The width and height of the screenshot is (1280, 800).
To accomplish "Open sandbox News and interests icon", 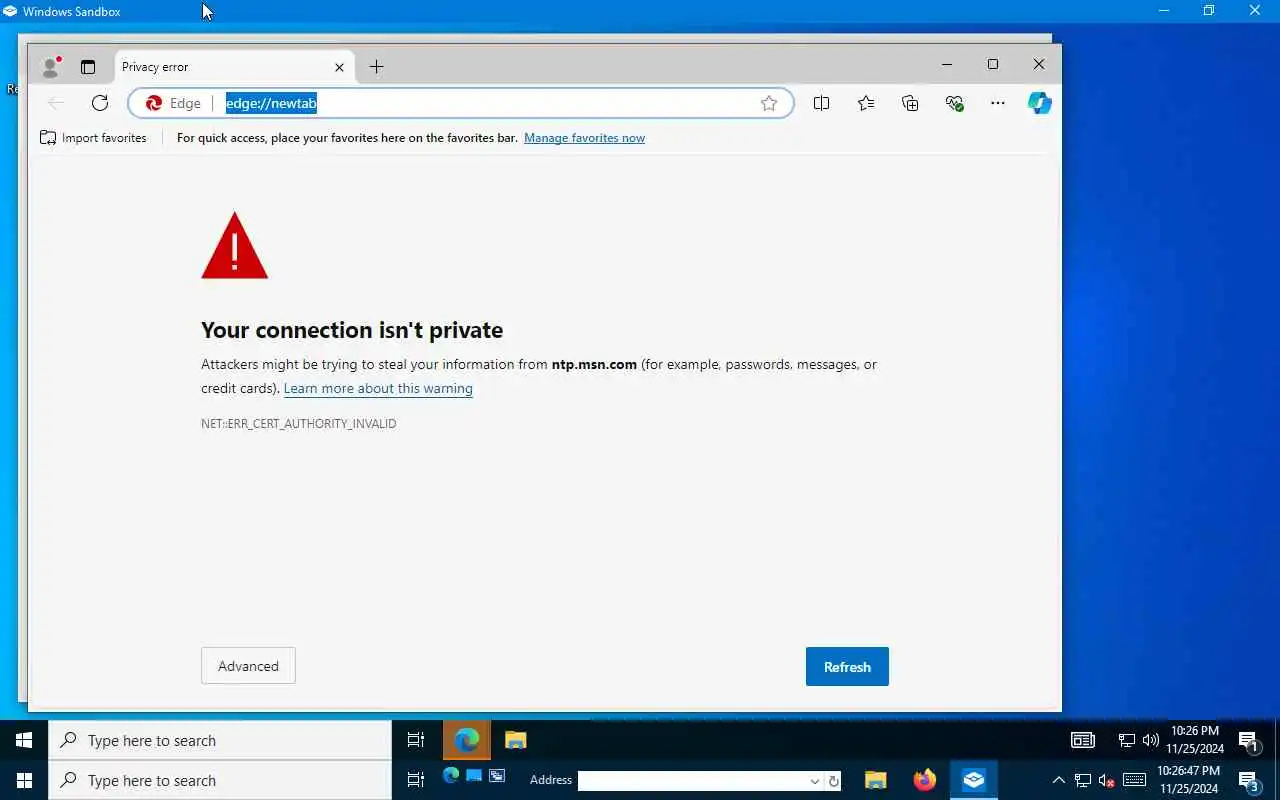I will 1083,740.
